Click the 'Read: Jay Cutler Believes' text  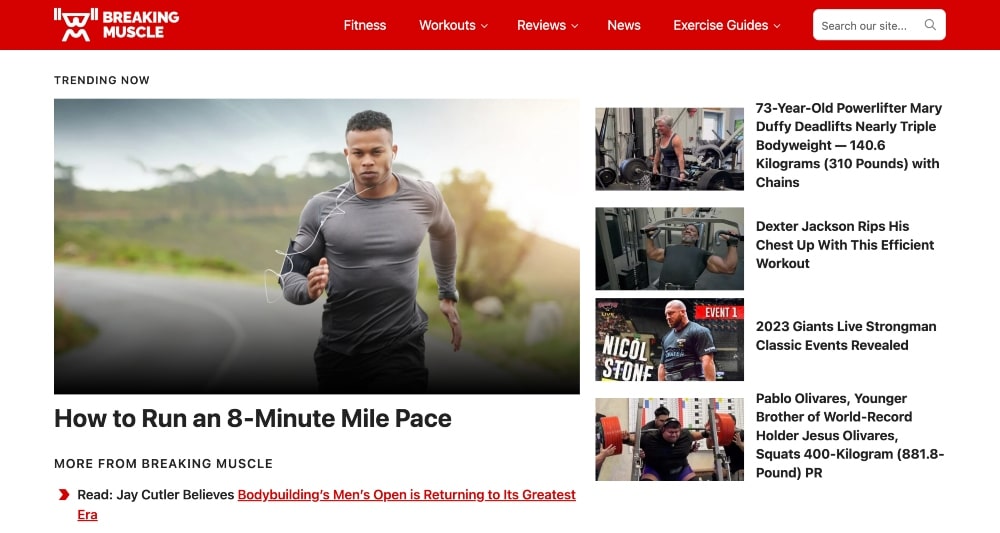(x=156, y=495)
